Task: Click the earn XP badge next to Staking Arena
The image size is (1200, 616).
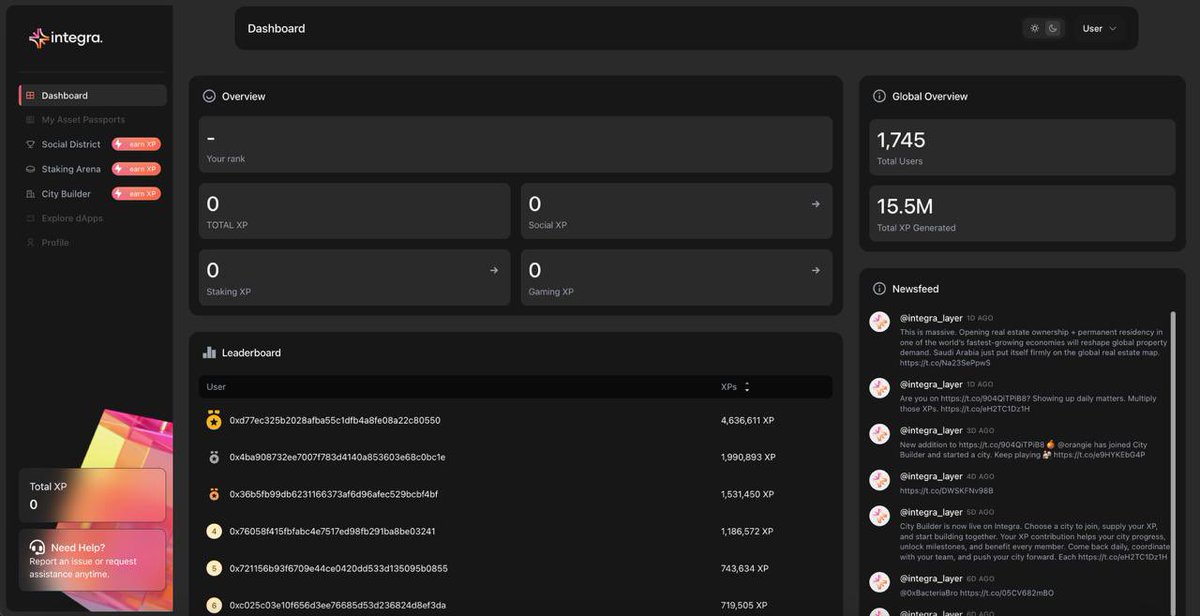Action: pyautogui.click(x=137, y=169)
